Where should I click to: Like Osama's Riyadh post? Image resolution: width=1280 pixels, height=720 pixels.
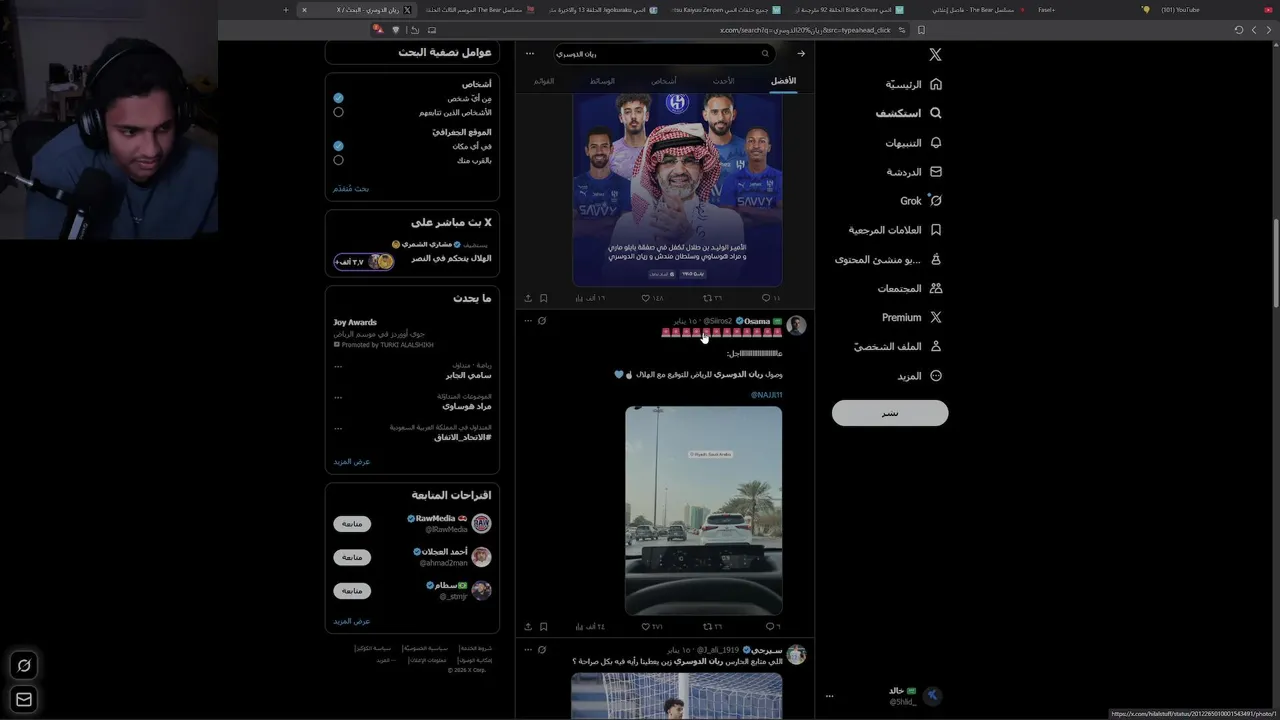[652, 627]
